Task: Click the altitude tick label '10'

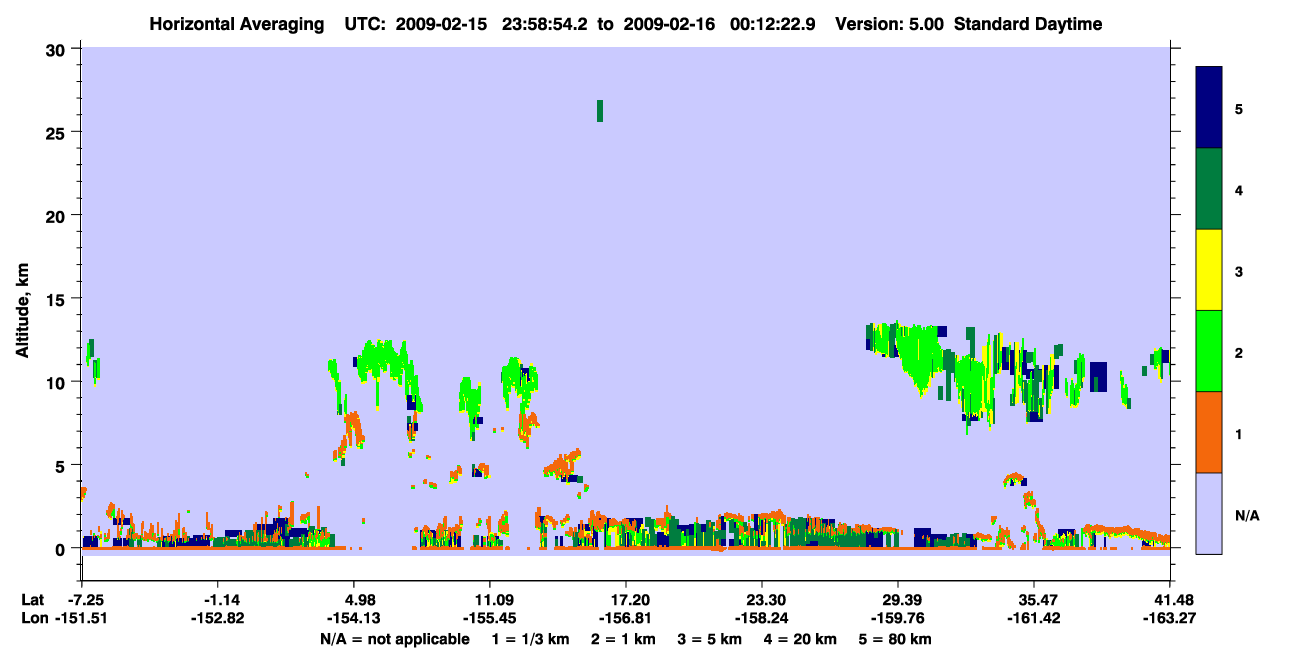Action: coord(58,382)
